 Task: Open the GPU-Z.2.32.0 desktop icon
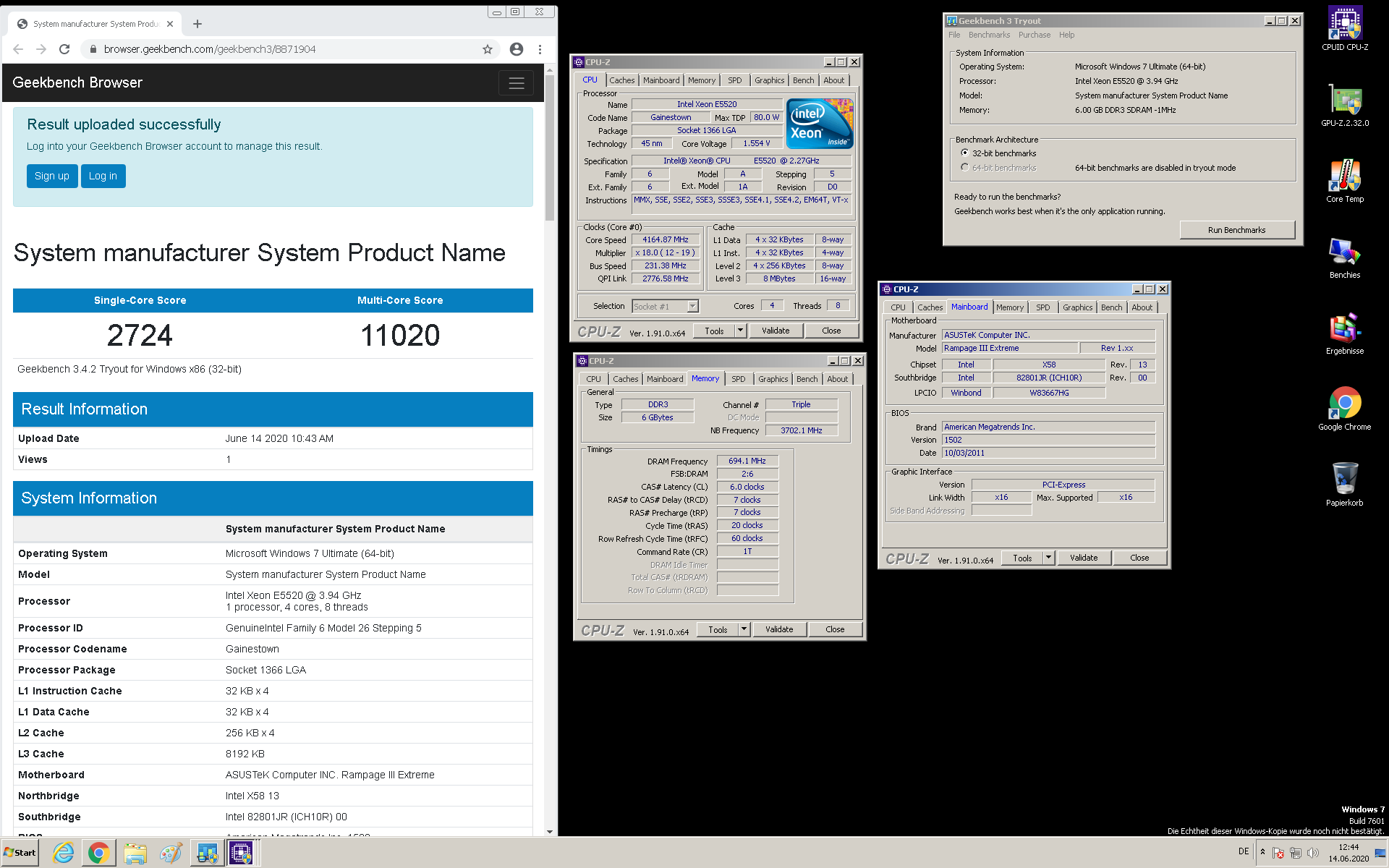tap(1344, 105)
